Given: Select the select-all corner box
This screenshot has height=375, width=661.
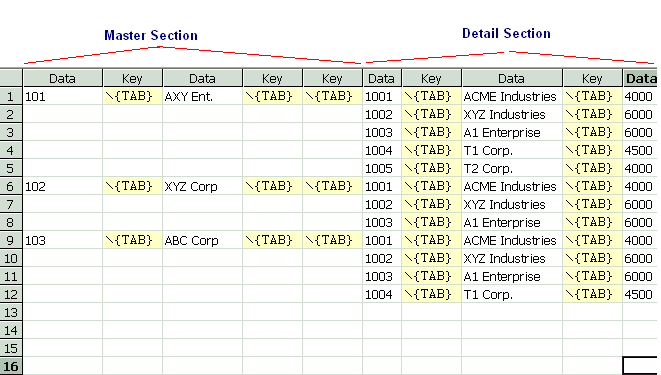Looking at the screenshot, I should pyautogui.click(x=11, y=78).
